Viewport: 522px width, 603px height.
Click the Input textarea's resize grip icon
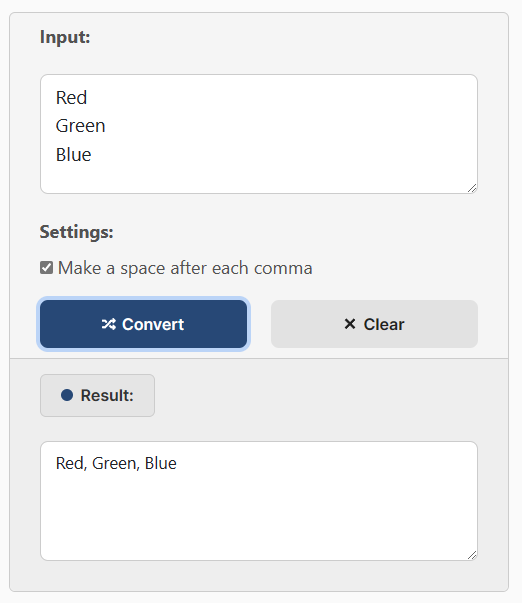coord(472,188)
